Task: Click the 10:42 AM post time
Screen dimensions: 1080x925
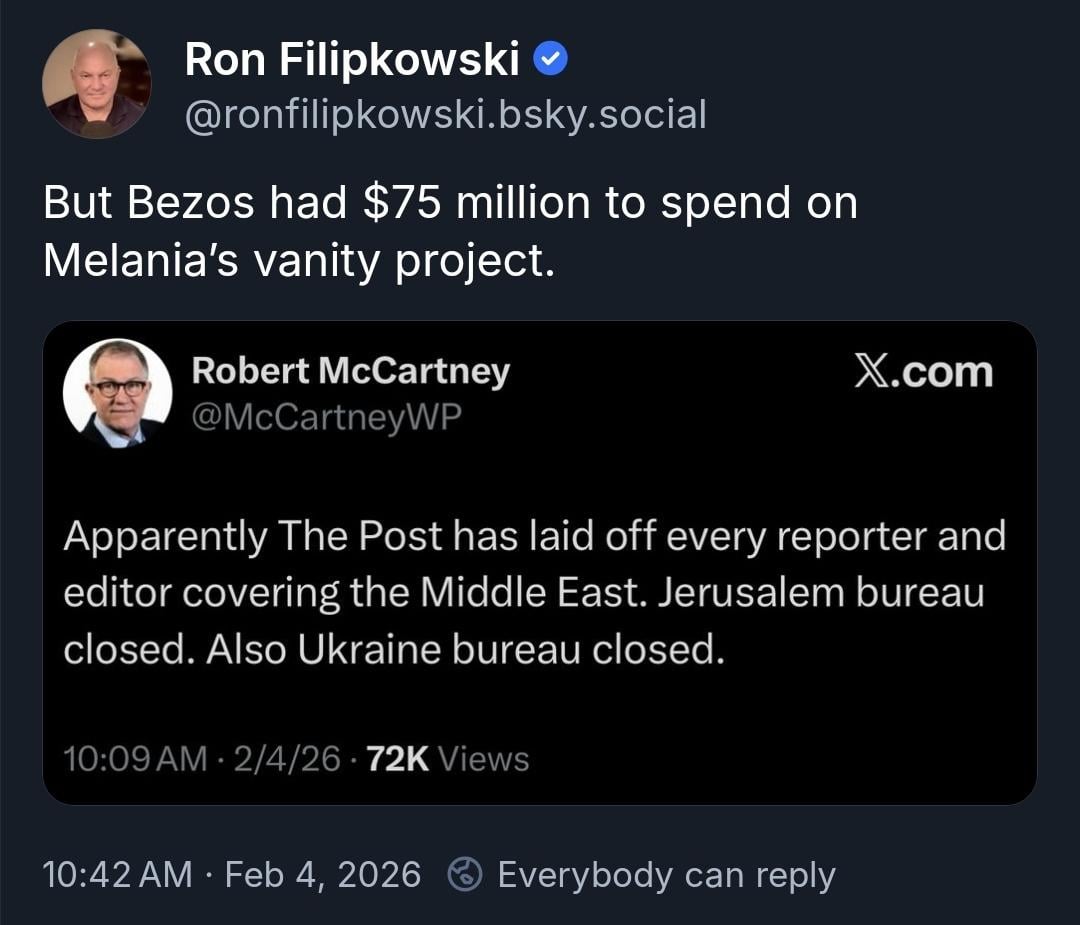Action: point(118,875)
